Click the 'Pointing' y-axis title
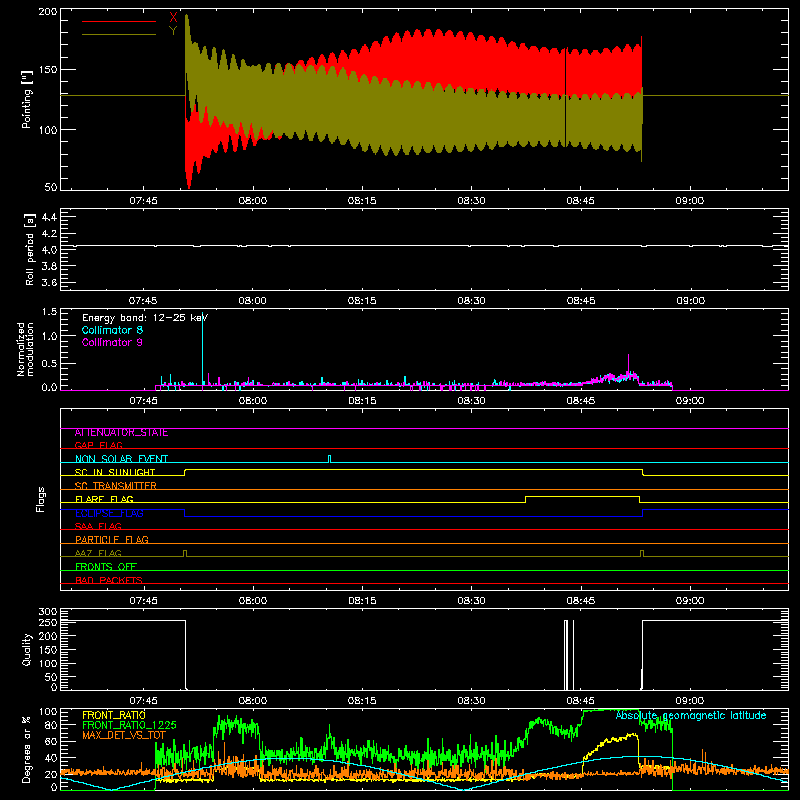 [x=27, y=99]
